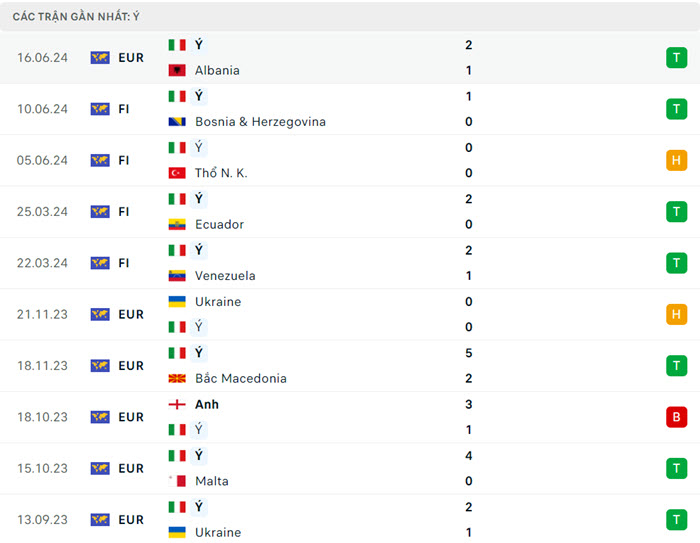Click the Malta flag icon
Screen dimensions: 700x543
point(177,481)
